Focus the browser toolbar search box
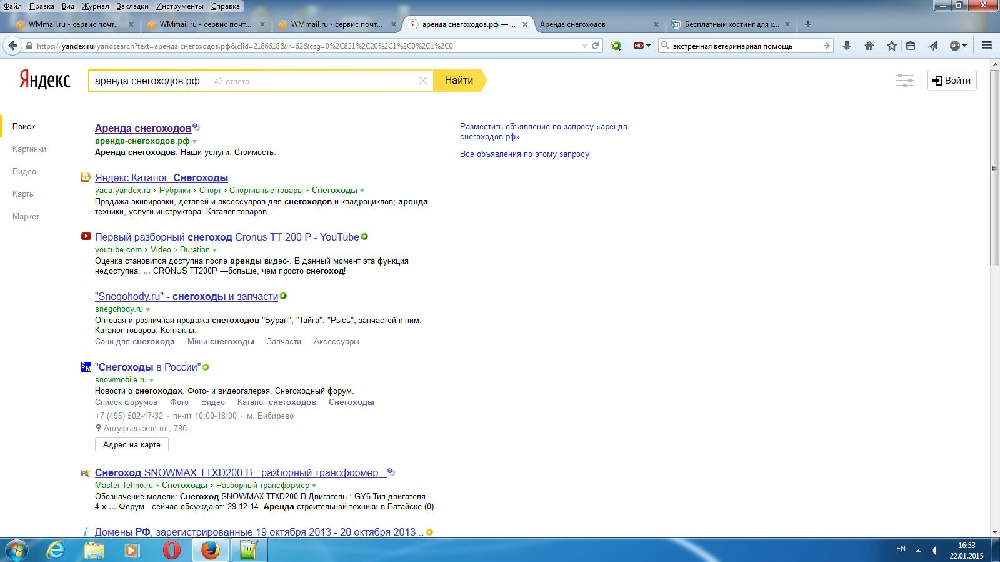1000x562 pixels. pos(746,46)
